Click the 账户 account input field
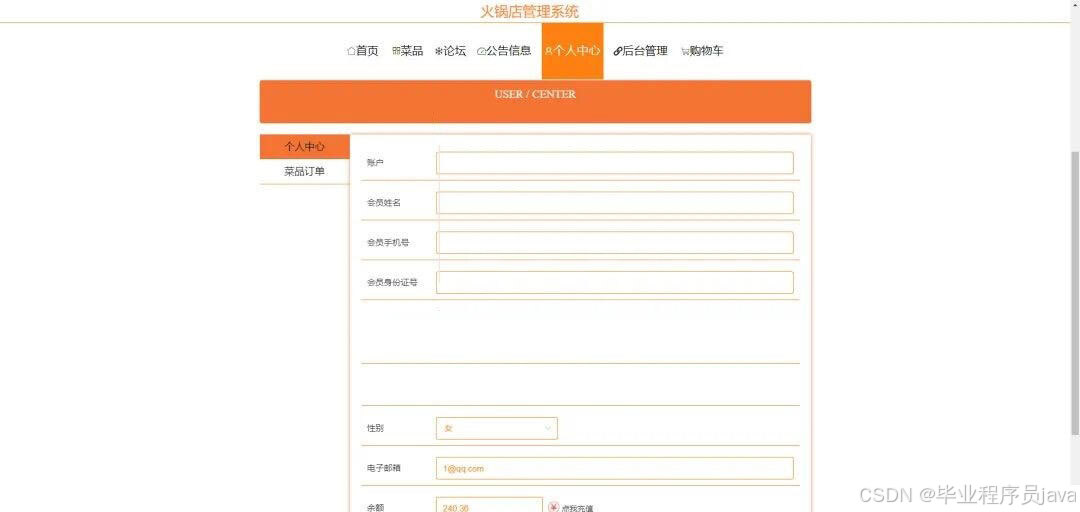 click(614, 163)
